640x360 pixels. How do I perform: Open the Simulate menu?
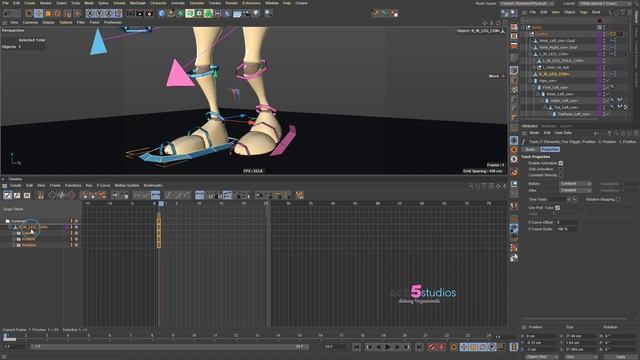pos(197,3)
